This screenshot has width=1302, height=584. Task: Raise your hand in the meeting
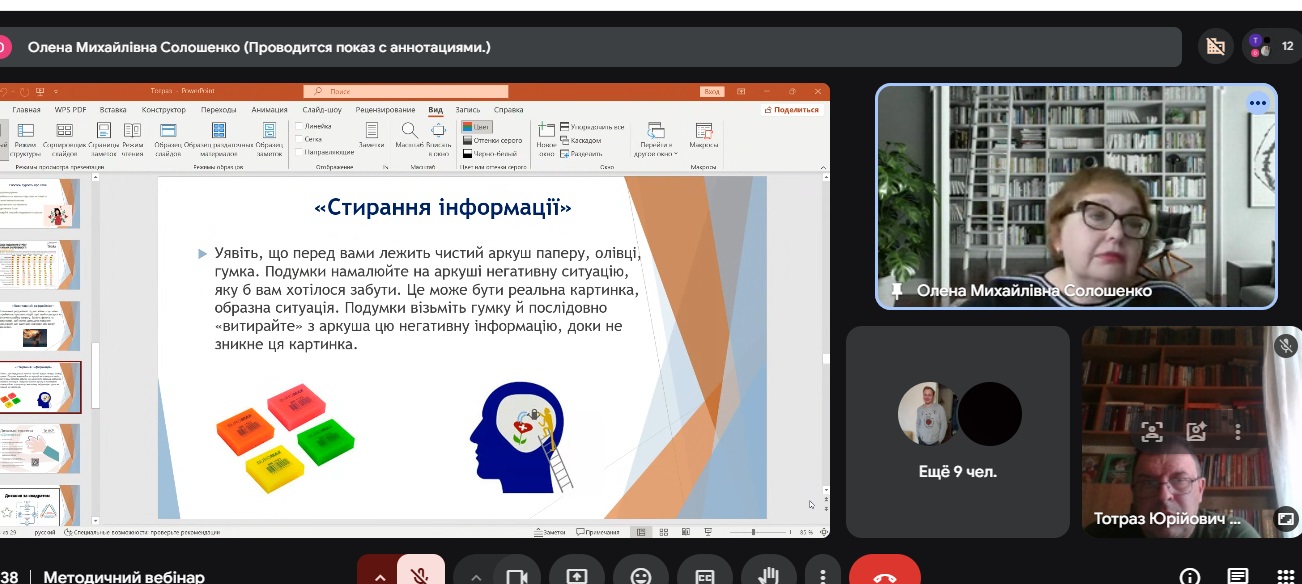click(768, 575)
